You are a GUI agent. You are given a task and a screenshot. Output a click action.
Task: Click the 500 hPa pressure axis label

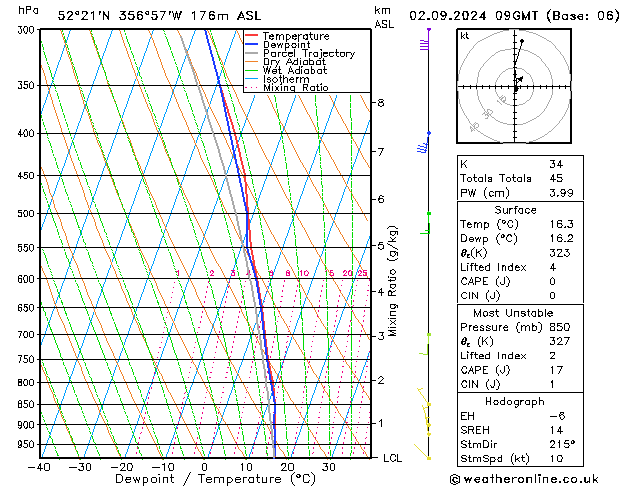(x=25, y=214)
